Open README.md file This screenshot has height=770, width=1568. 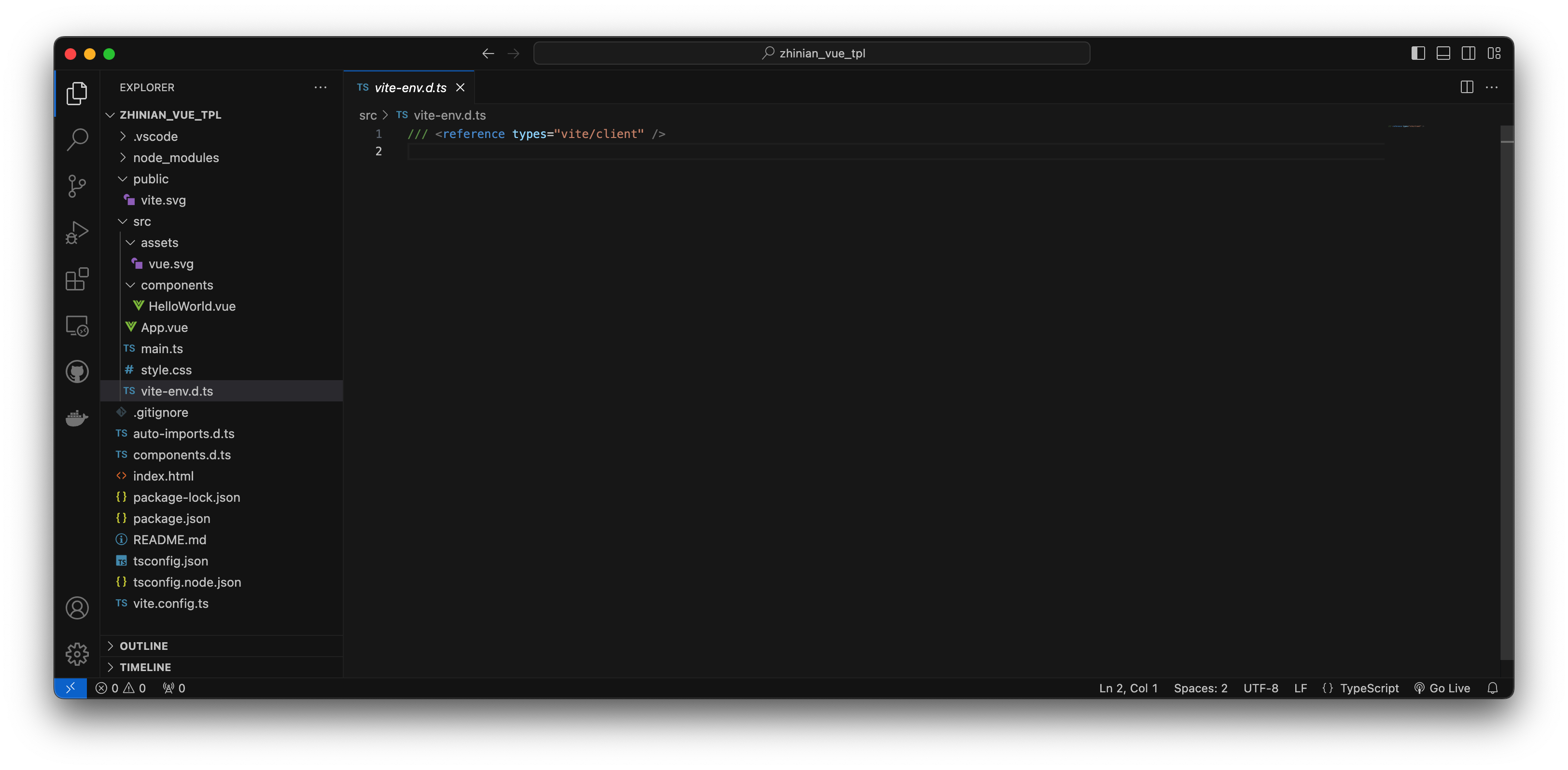[x=222, y=540]
